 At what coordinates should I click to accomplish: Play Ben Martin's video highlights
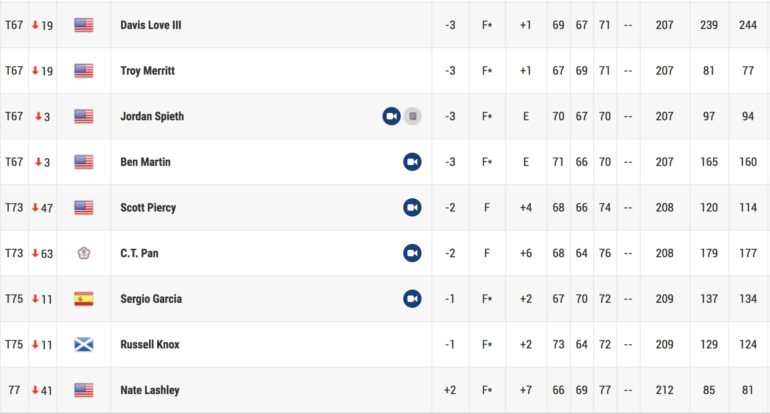(412, 162)
